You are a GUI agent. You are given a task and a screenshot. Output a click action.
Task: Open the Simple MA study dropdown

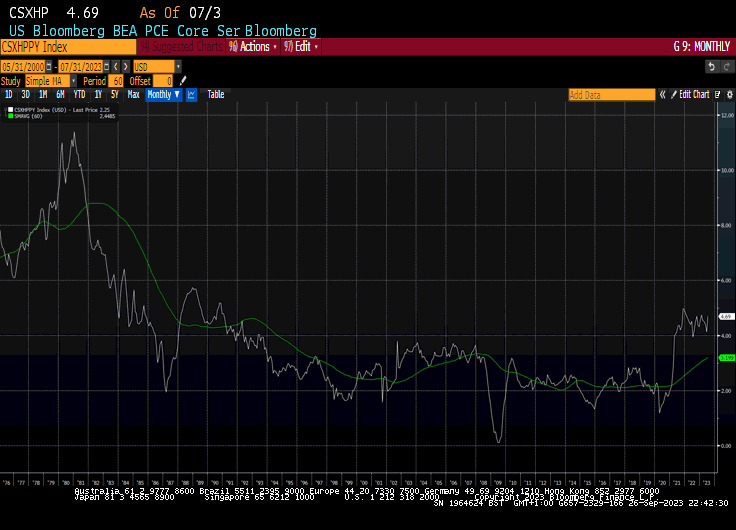tap(50, 80)
